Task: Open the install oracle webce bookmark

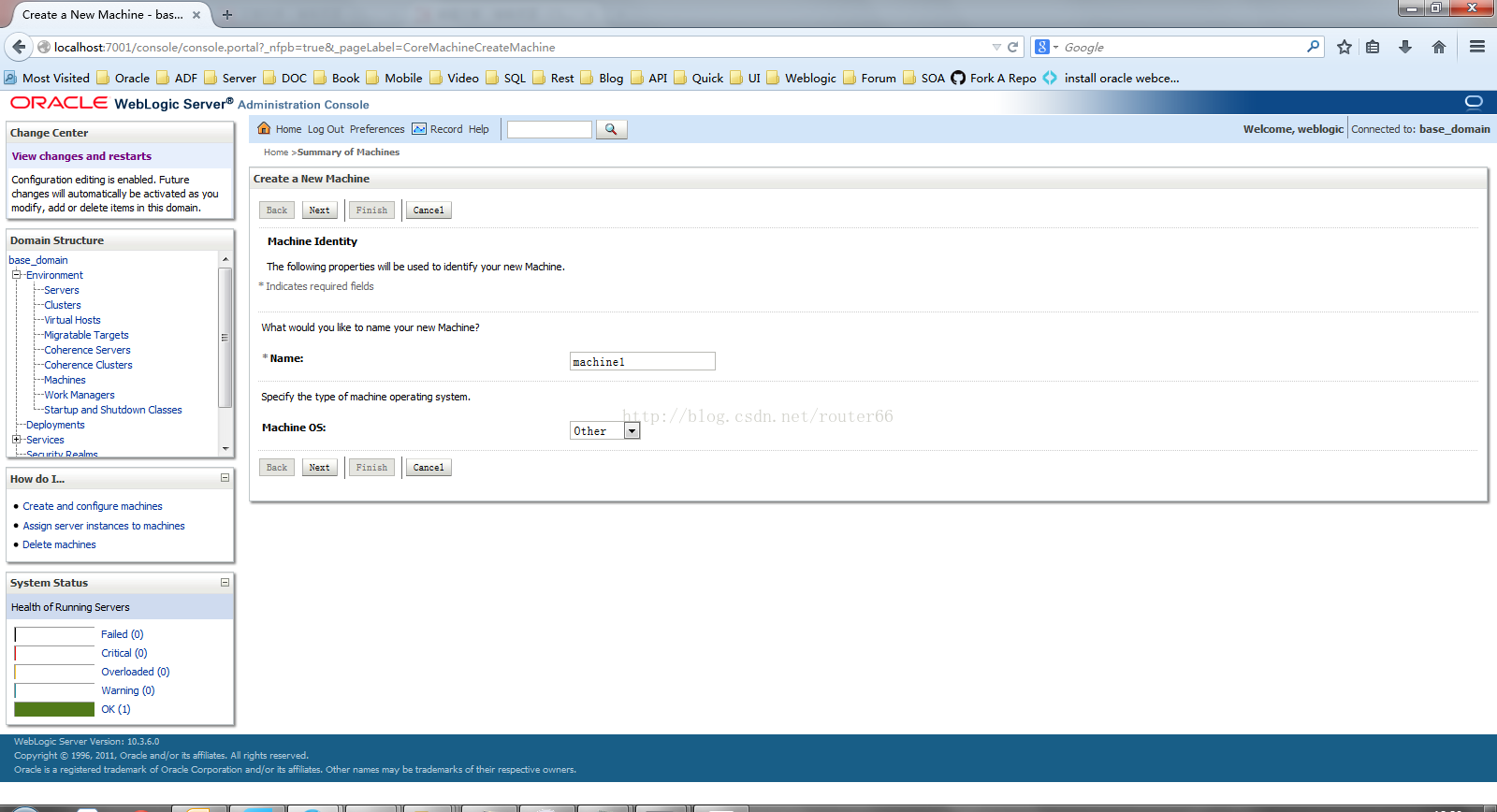Action: pos(1112,78)
